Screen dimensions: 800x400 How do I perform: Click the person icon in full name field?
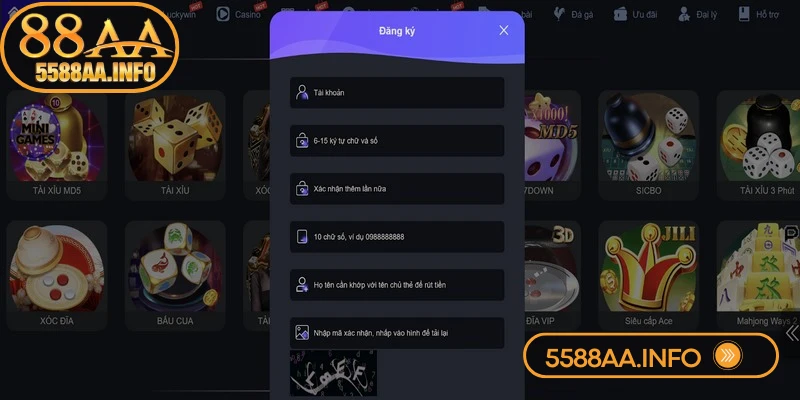pos(302,285)
